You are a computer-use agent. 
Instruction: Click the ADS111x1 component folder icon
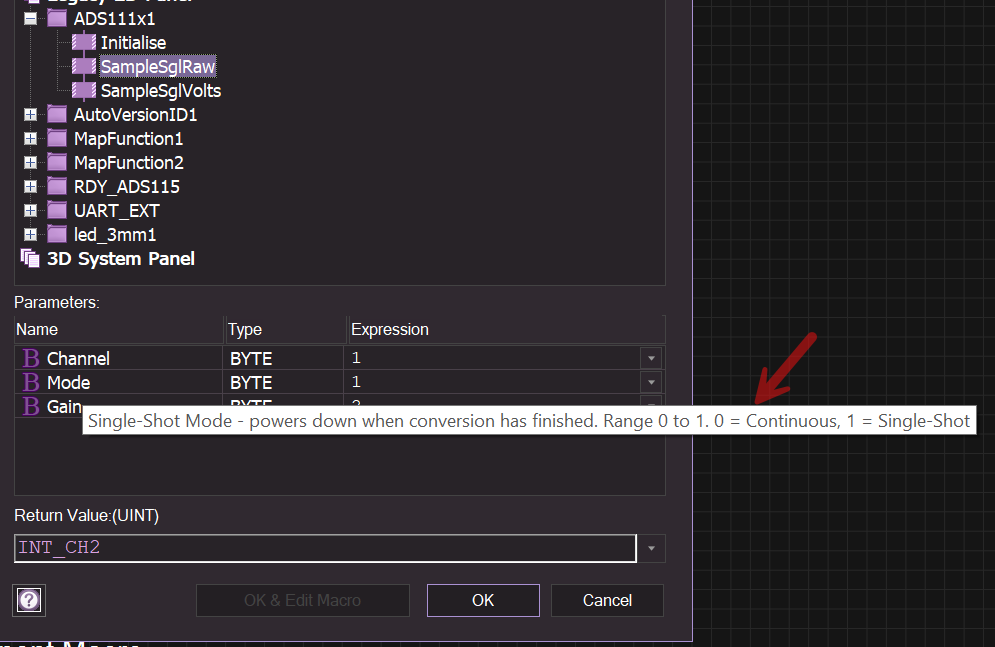tap(57, 19)
